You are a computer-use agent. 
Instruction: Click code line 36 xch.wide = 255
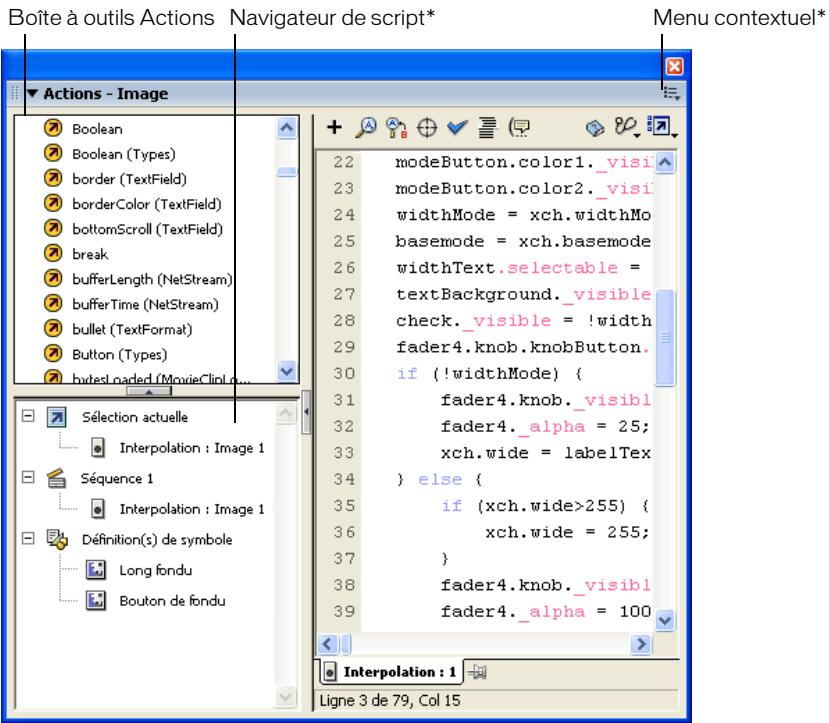567,532
